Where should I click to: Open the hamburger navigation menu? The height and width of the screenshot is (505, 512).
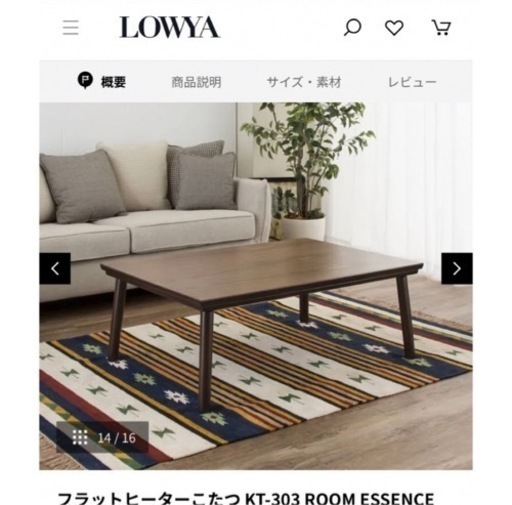71,27
